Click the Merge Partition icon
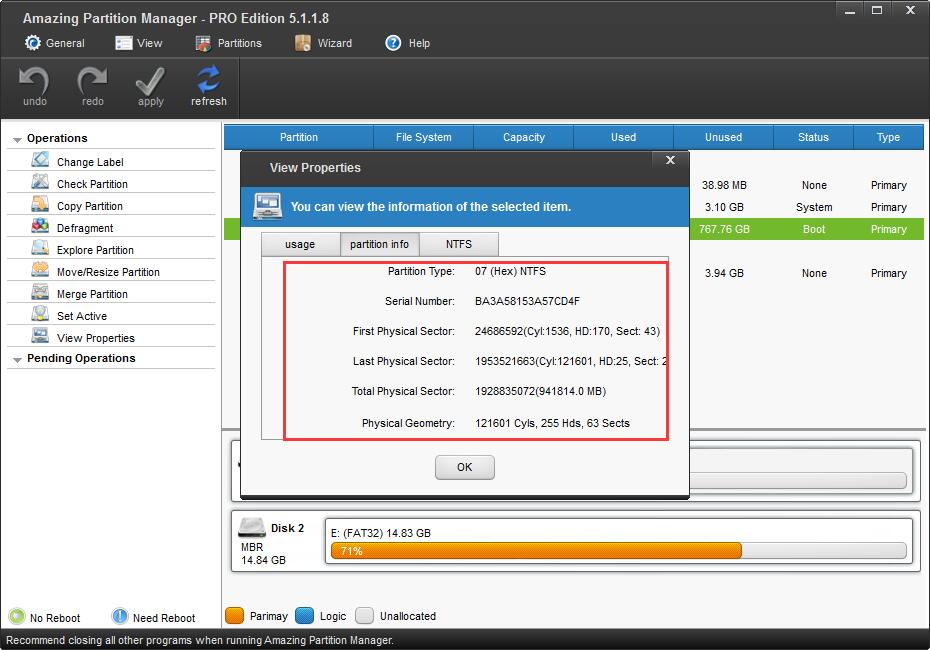930x650 pixels. (40, 291)
